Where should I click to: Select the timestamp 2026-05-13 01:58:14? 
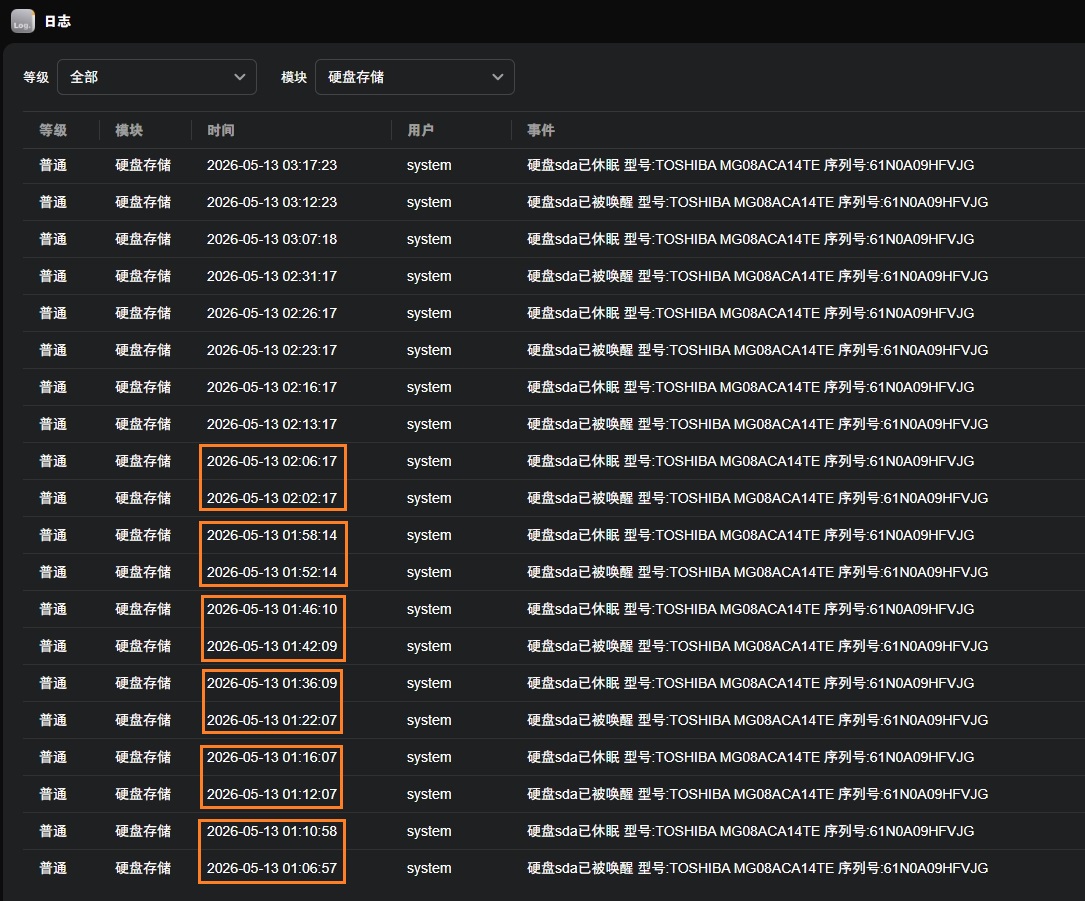272,536
